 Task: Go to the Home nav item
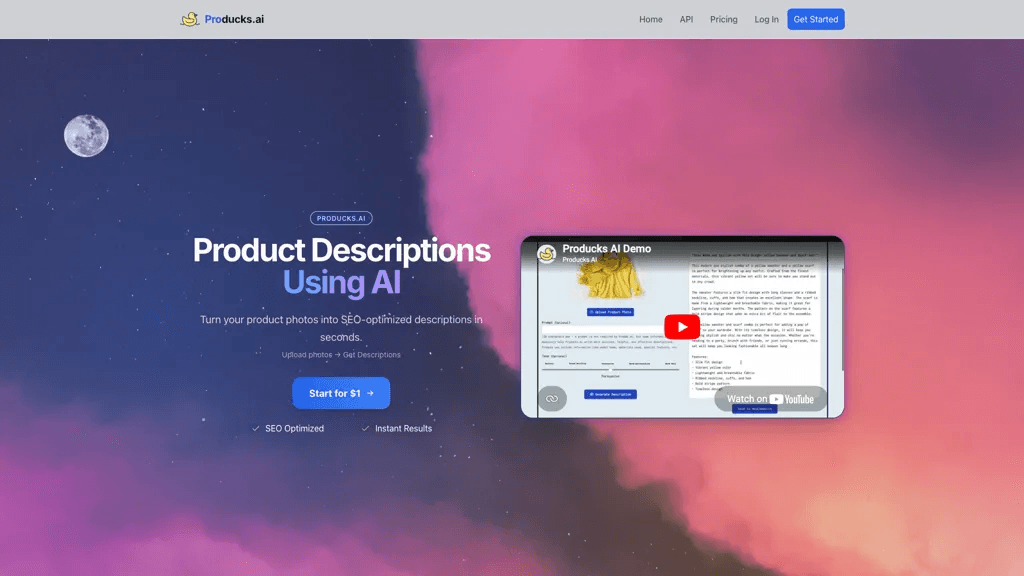pos(650,20)
